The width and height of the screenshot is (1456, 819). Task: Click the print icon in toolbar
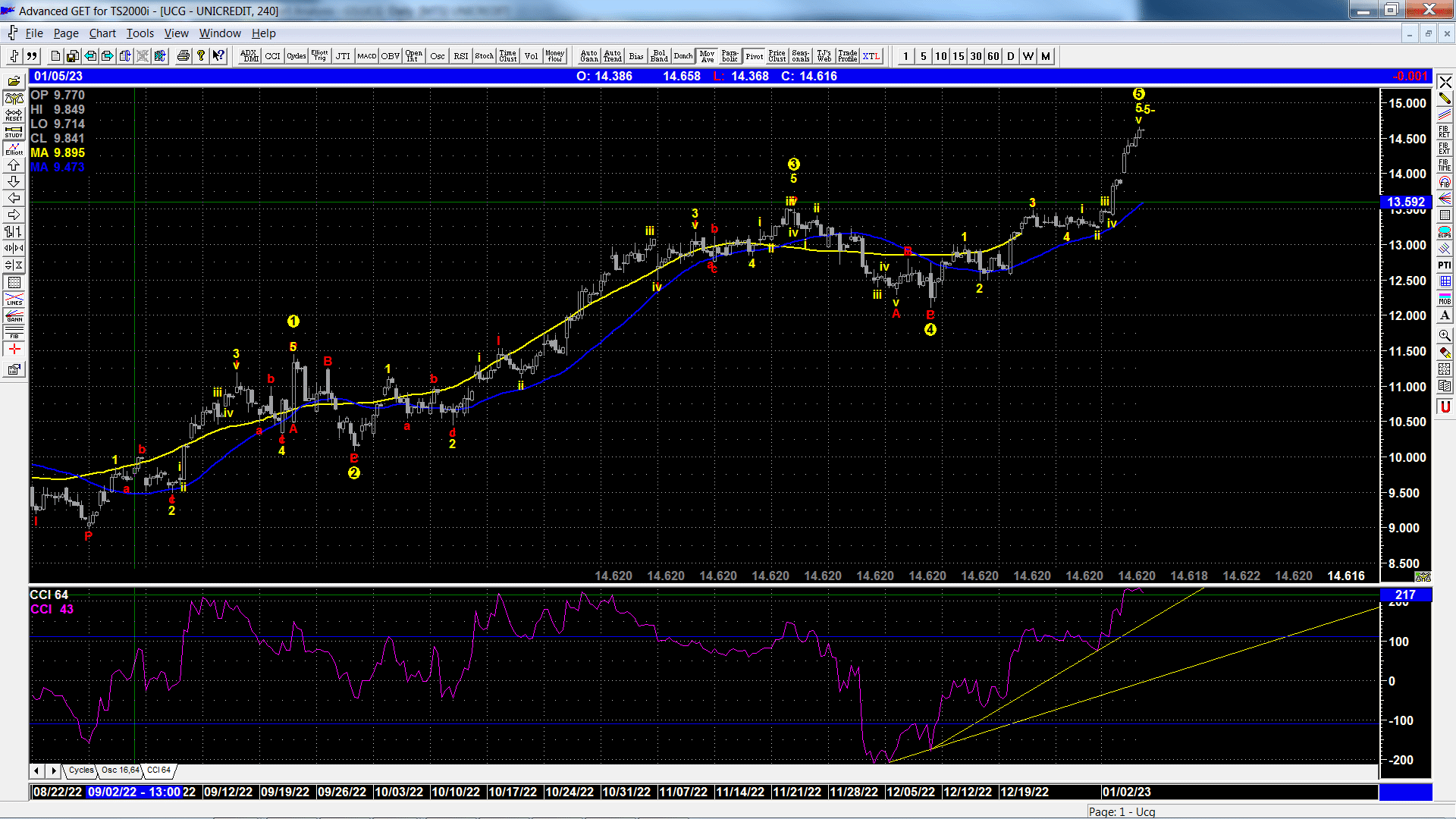(183, 56)
